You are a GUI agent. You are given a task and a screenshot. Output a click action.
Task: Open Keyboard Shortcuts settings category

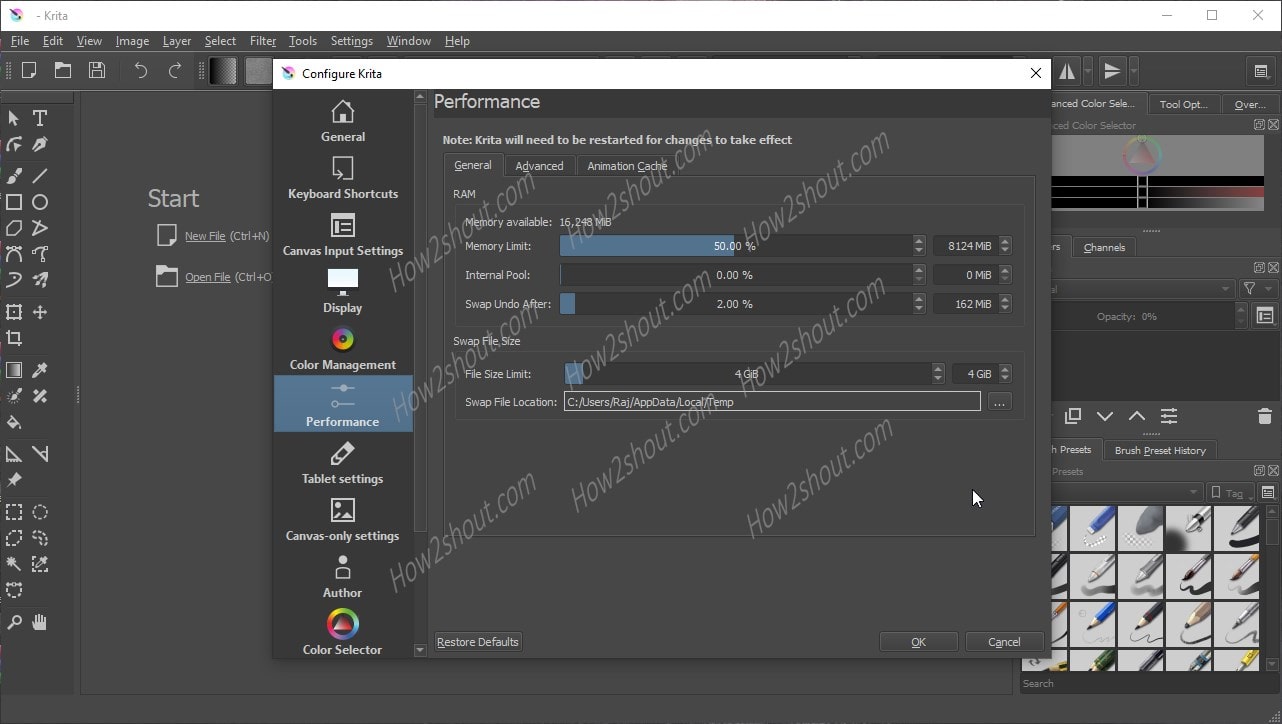click(343, 178)
